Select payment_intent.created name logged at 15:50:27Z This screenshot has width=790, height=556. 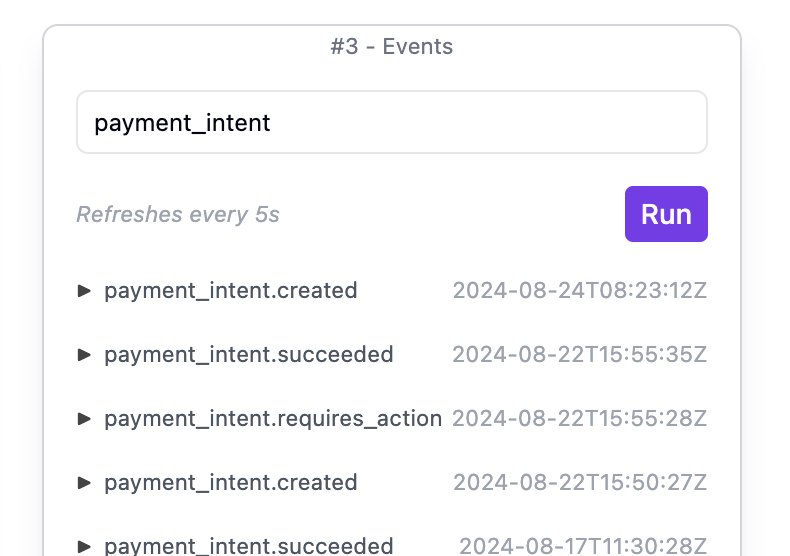(x=231, y=483)
